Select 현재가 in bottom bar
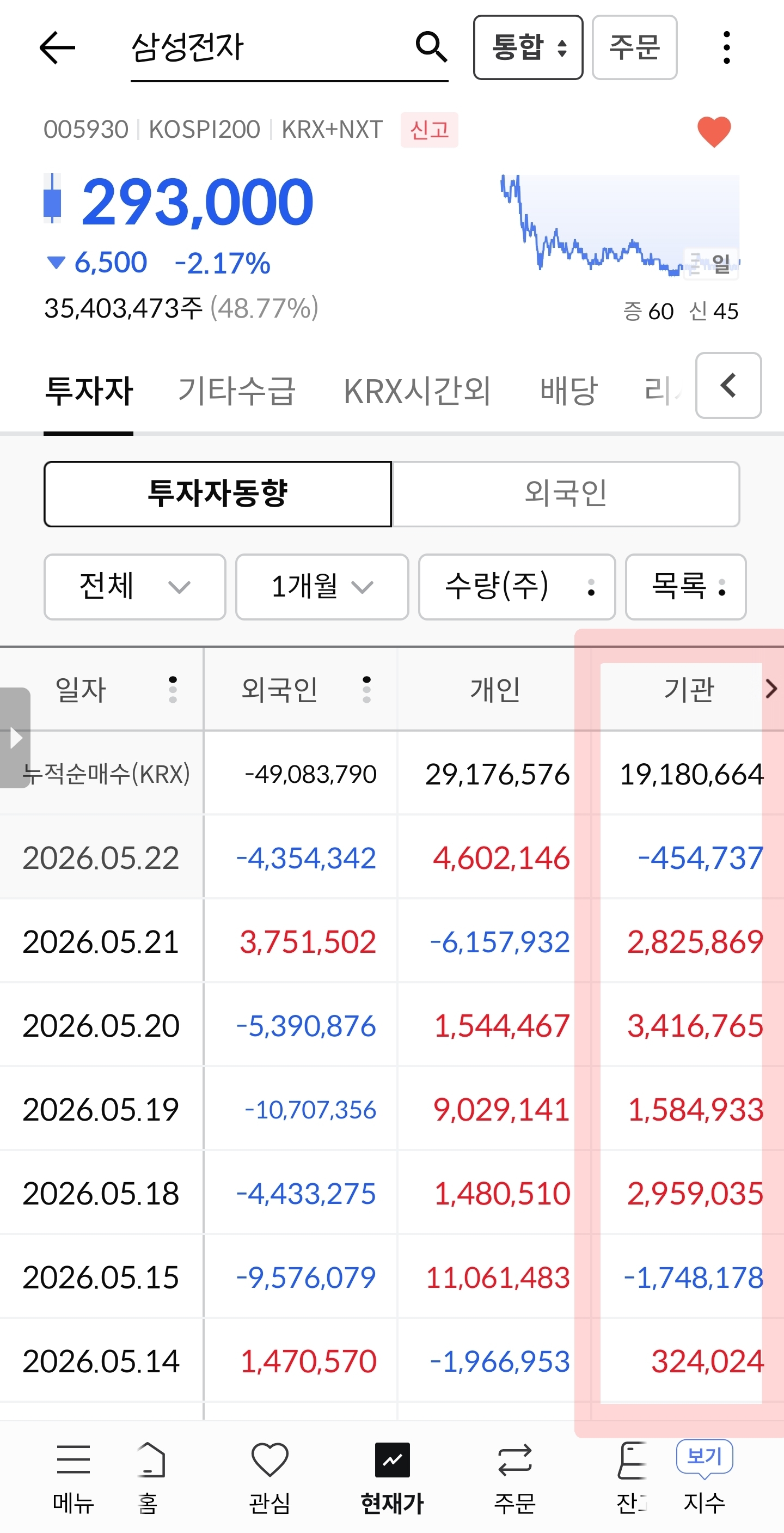Image resolution: width=784 pixels, height=1533 pixels. (x=392, y=1479)
